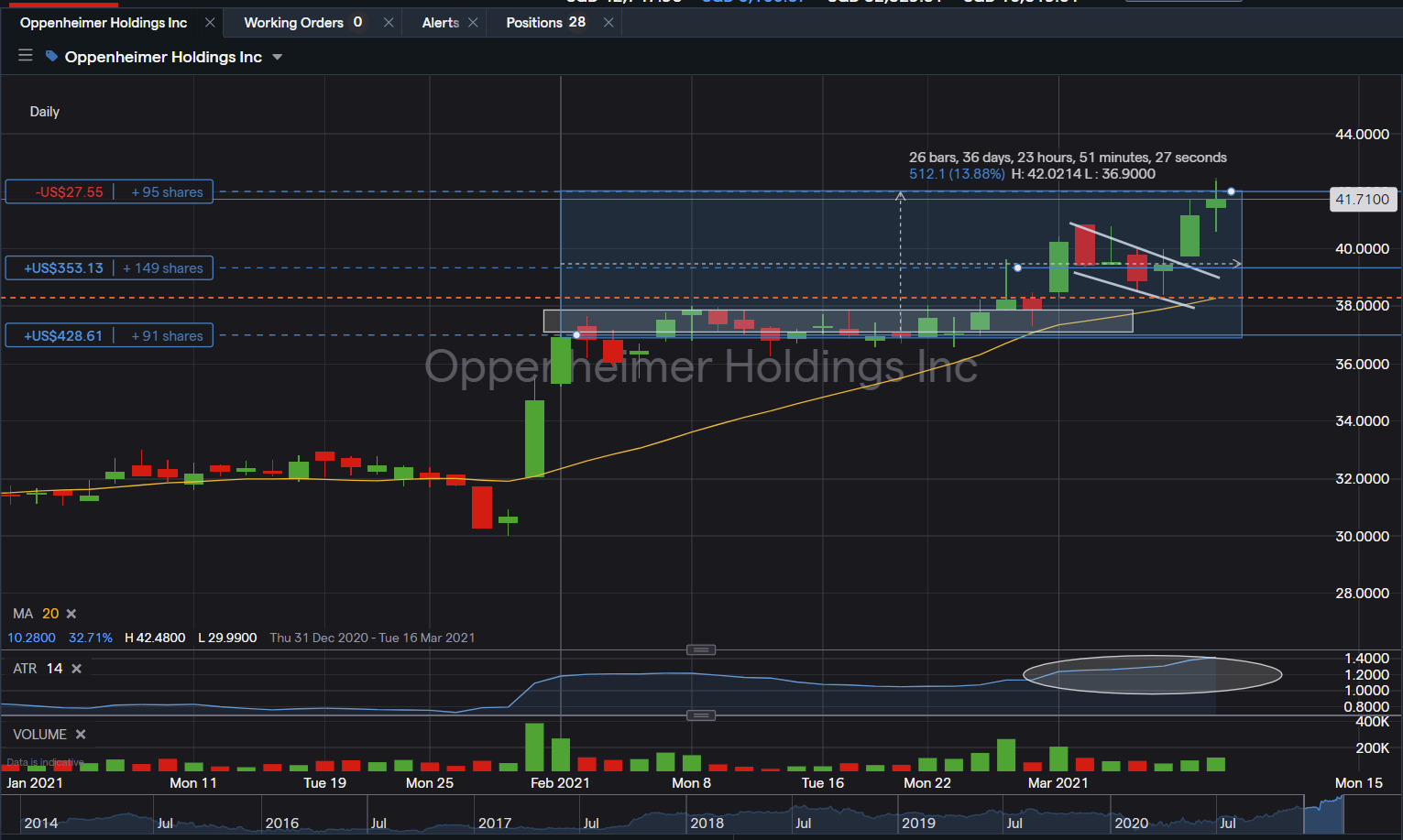Close the Positions tab
Viewport: 1403px width, 840px height.
pos(608,22)
